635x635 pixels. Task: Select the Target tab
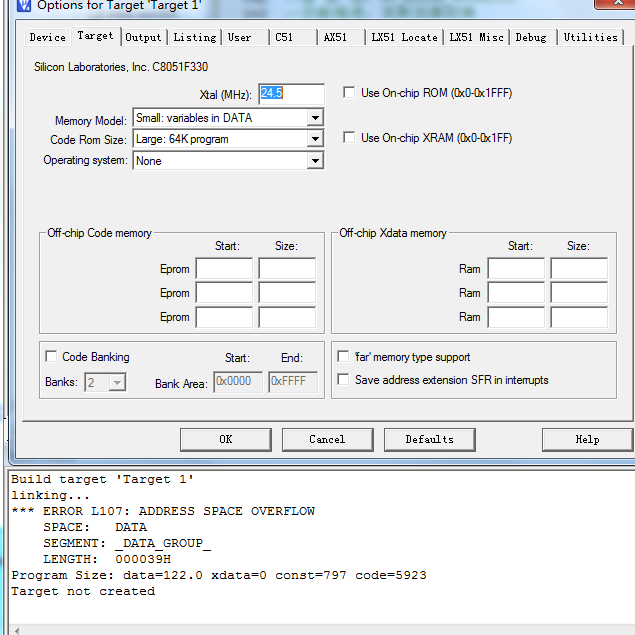tap(96, 36)
